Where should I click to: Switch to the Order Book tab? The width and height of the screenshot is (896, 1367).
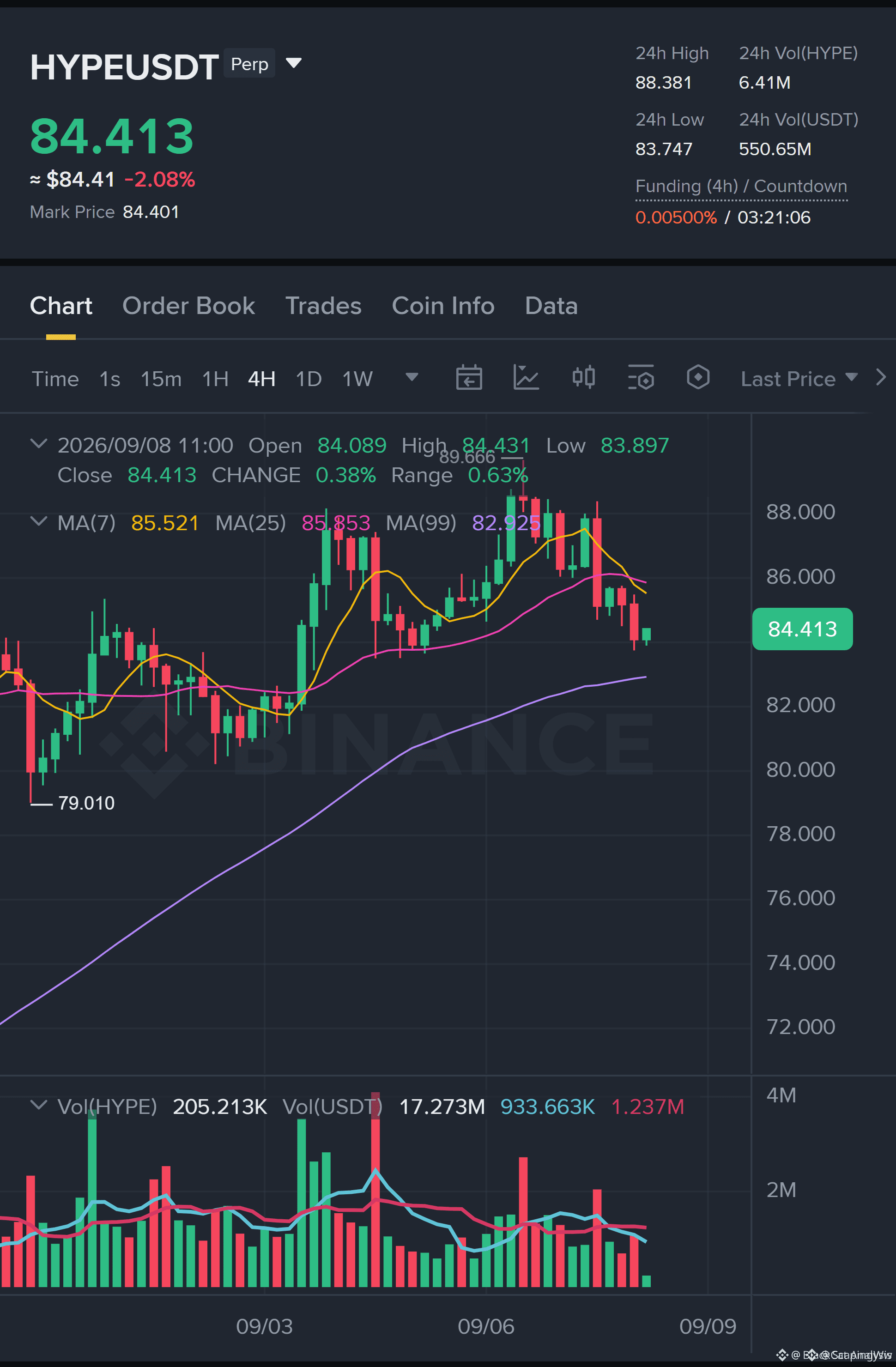coord(188,306)
